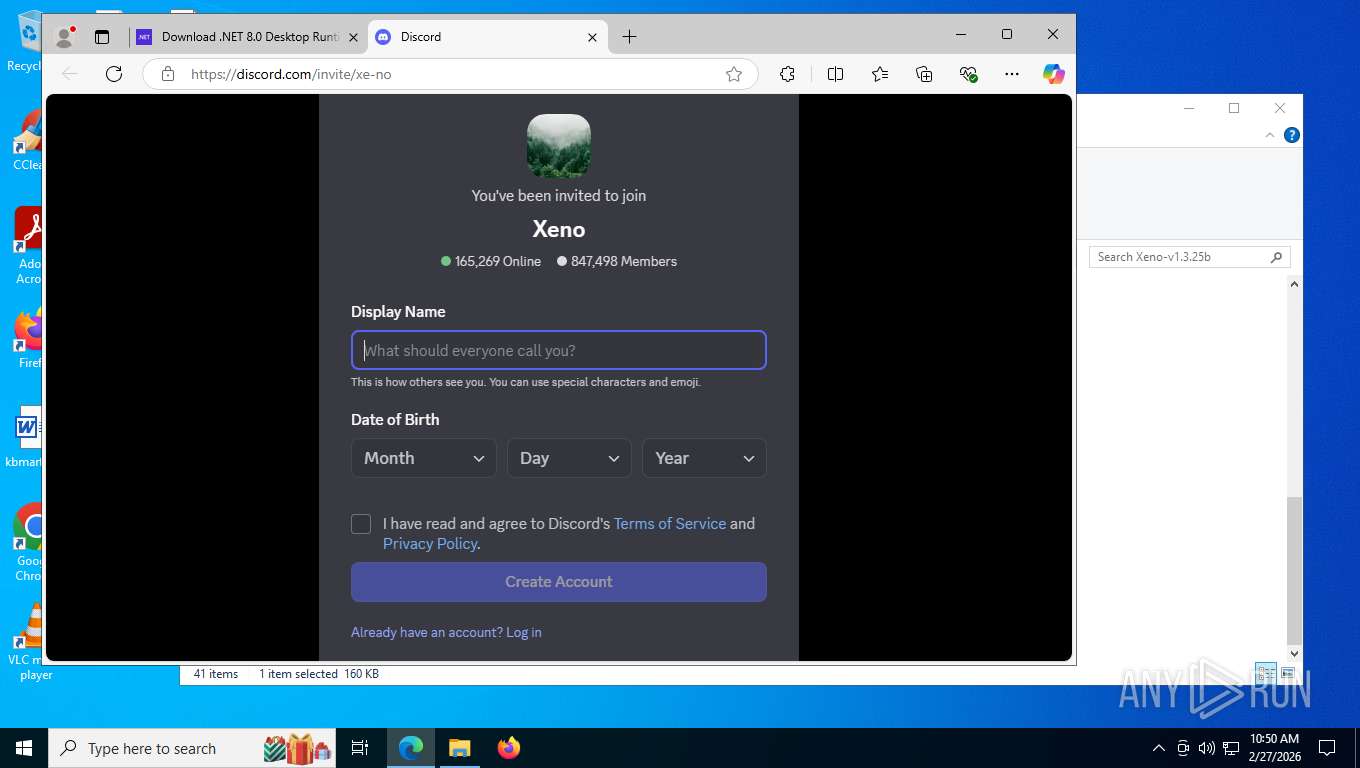Open the Terms of Service link
Viewport: 1360px width, 768px height.
tap(670, 523)
